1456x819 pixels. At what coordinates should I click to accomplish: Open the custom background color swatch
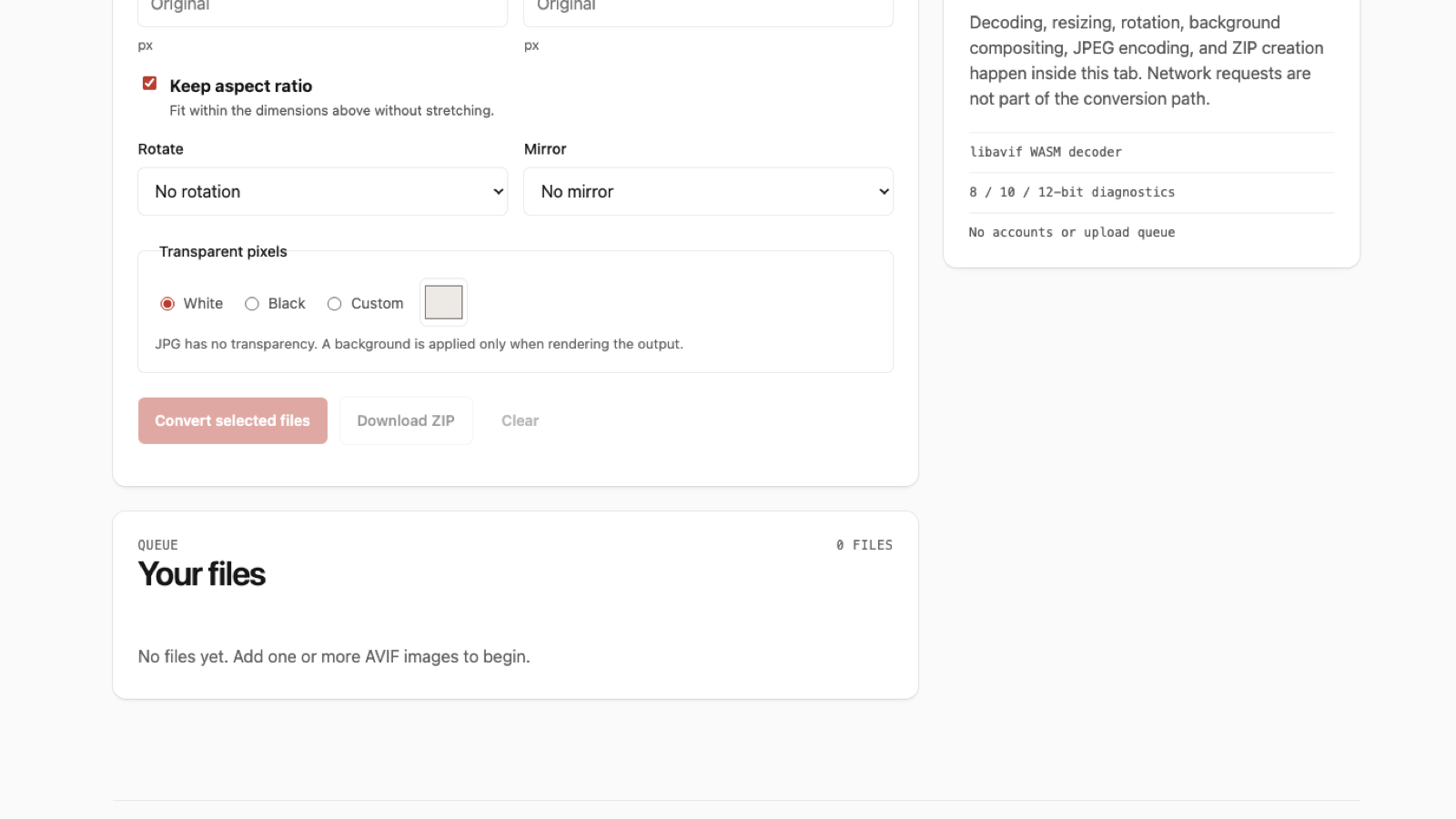point(444,302)
